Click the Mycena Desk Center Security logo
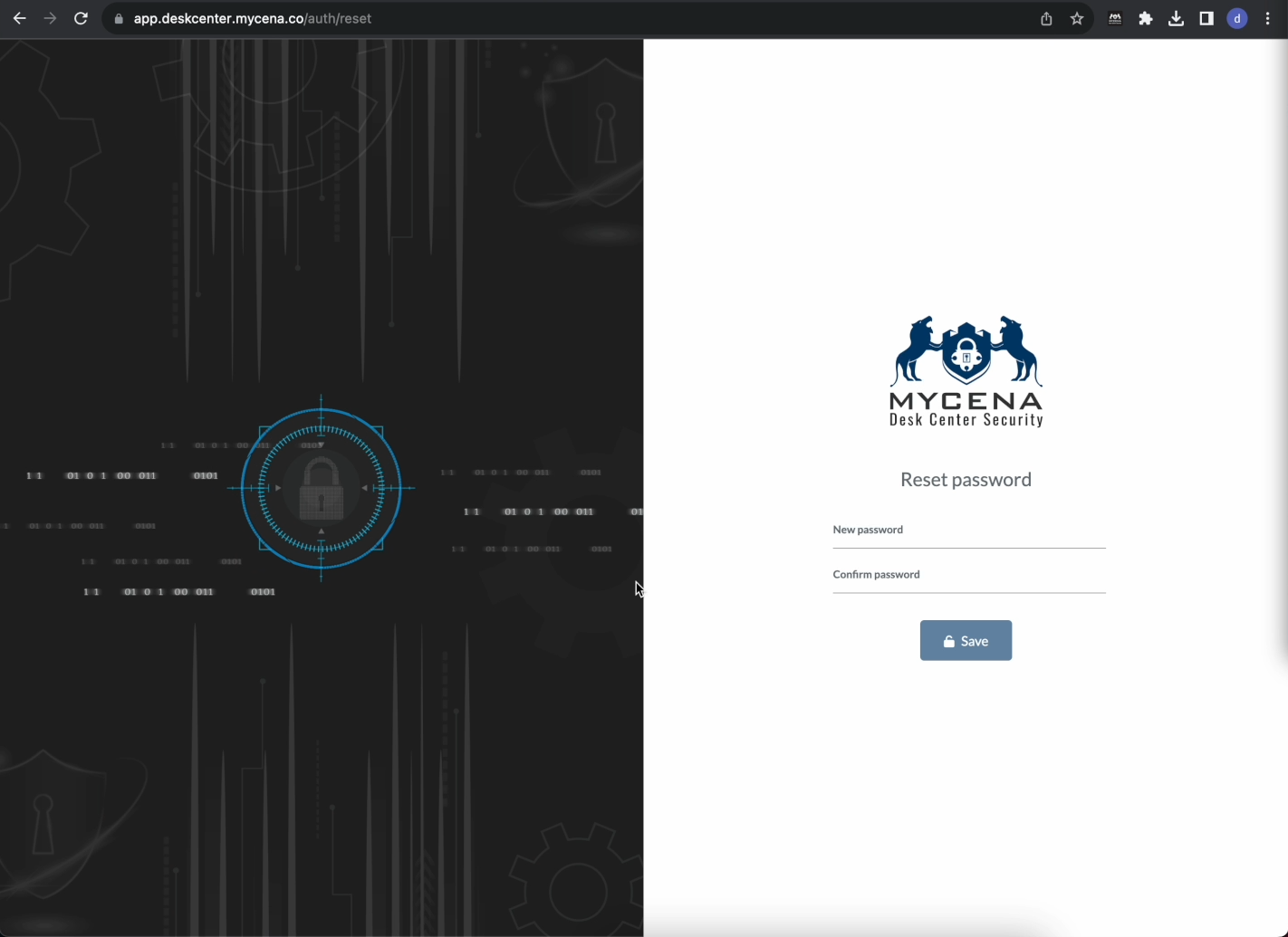The image size is (1288, 937). [x=966, y=371]
